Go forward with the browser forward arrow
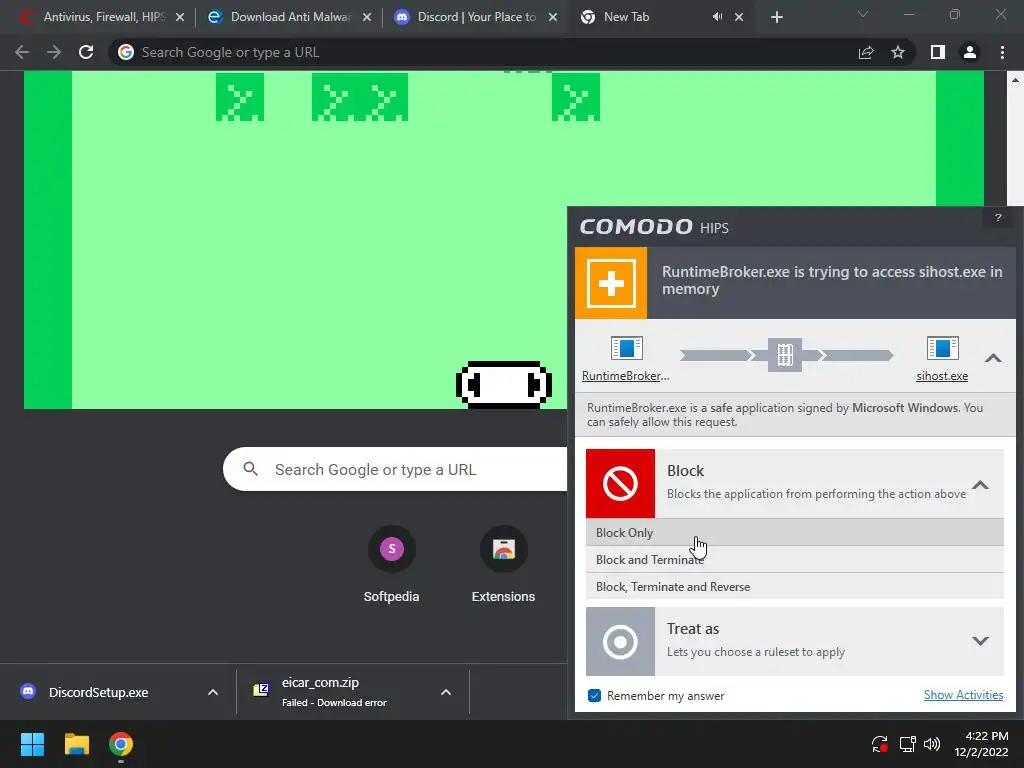This screenshot has height=768, width=1024. click(x=54, y=52)
